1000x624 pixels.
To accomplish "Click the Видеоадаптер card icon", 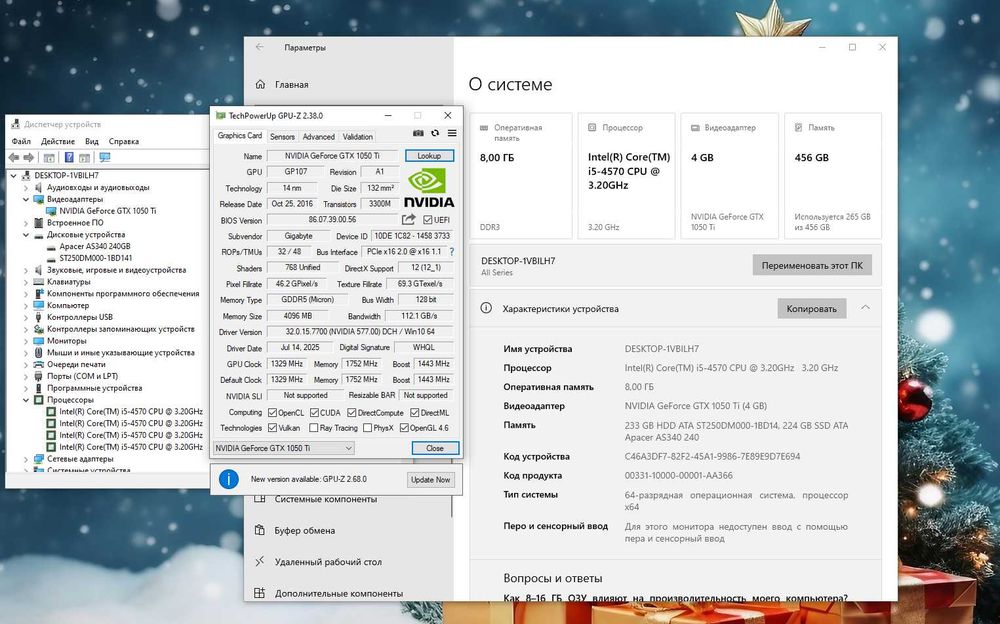I will coord(695,128).
